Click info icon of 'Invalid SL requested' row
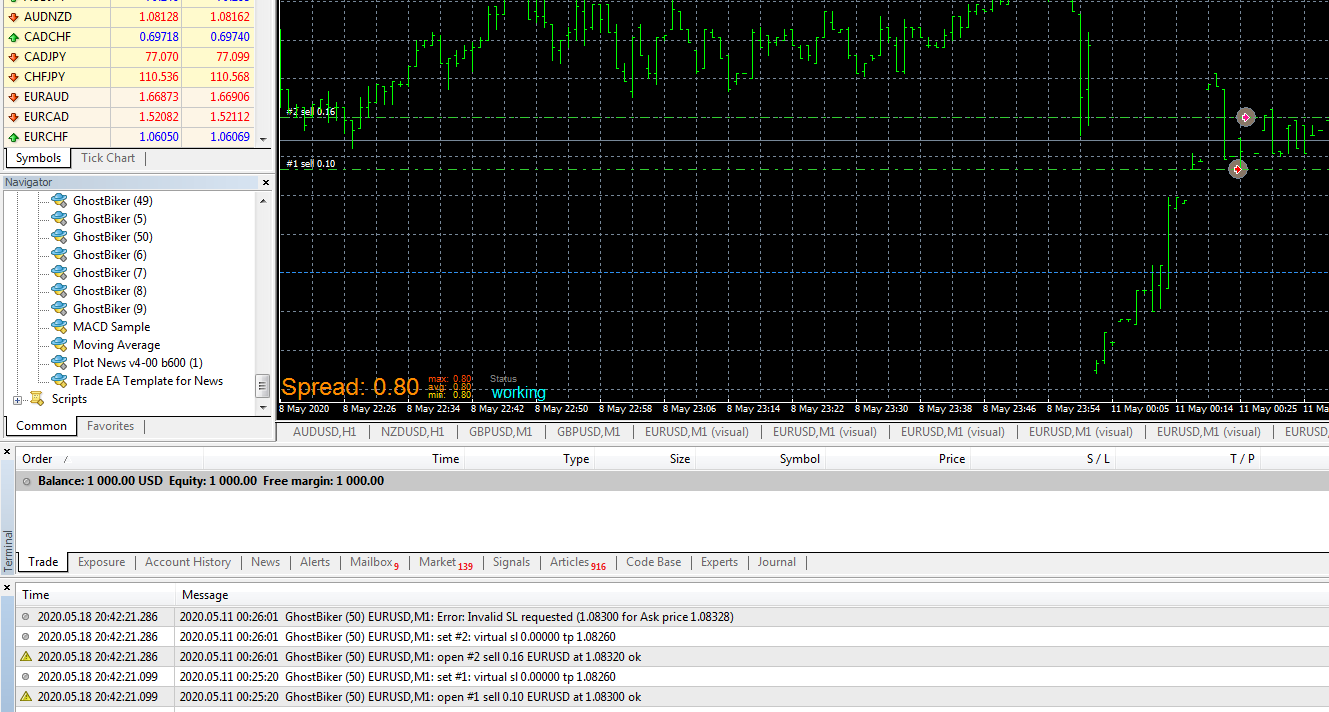Viewport: 1329px width, 712px height. pyautogui.click(x=26, y=617)
